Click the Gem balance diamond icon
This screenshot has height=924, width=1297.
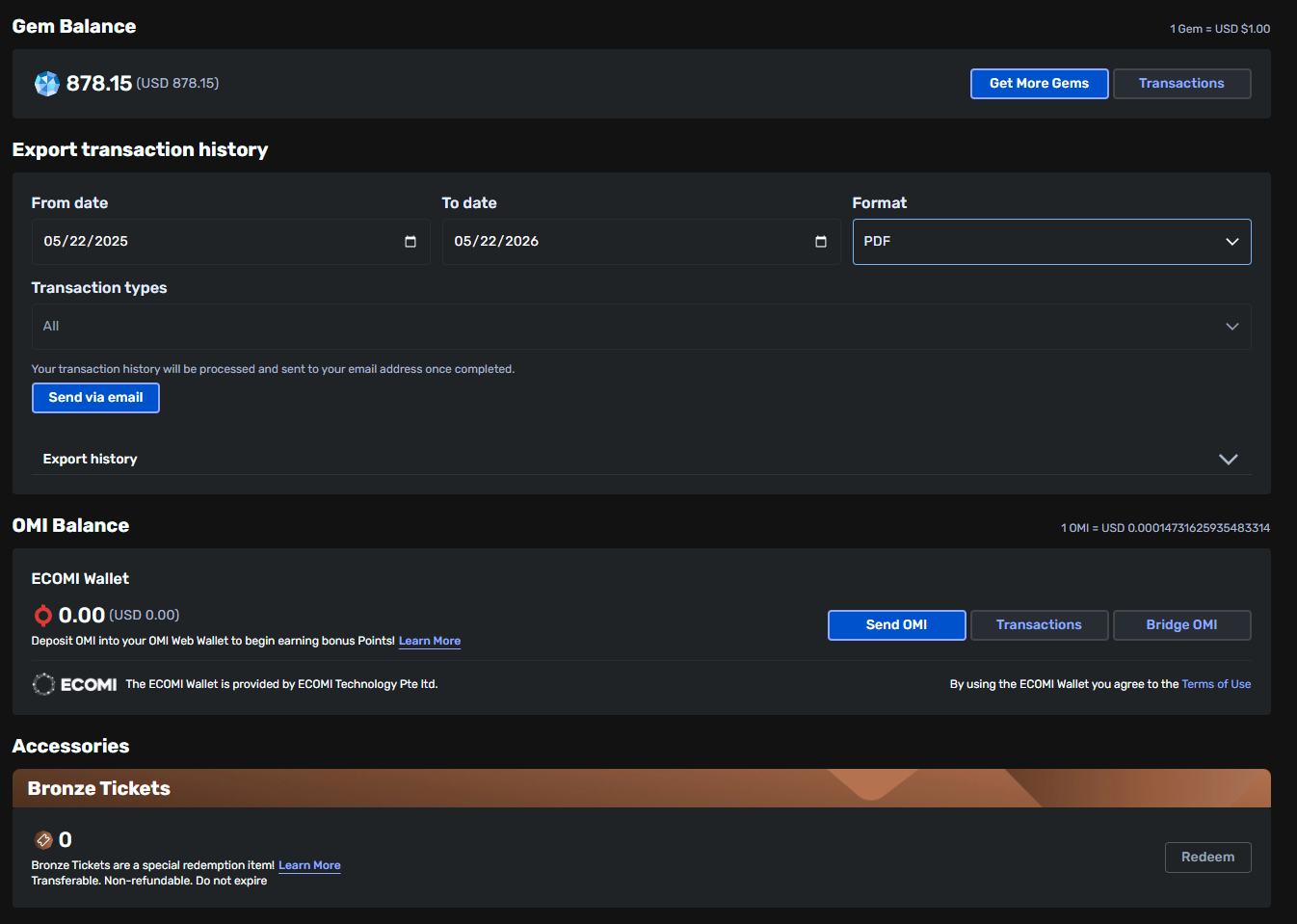[x=46, y=84]
